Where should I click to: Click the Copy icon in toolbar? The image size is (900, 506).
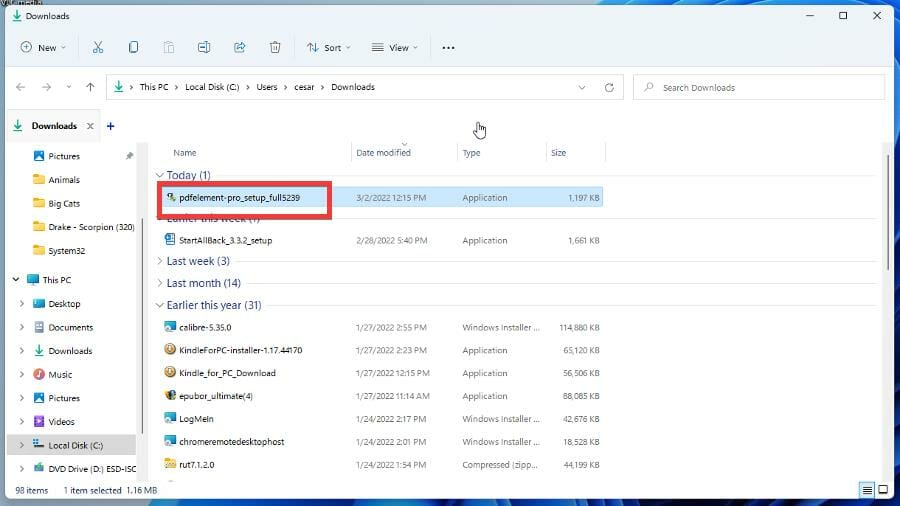point(133,47)
